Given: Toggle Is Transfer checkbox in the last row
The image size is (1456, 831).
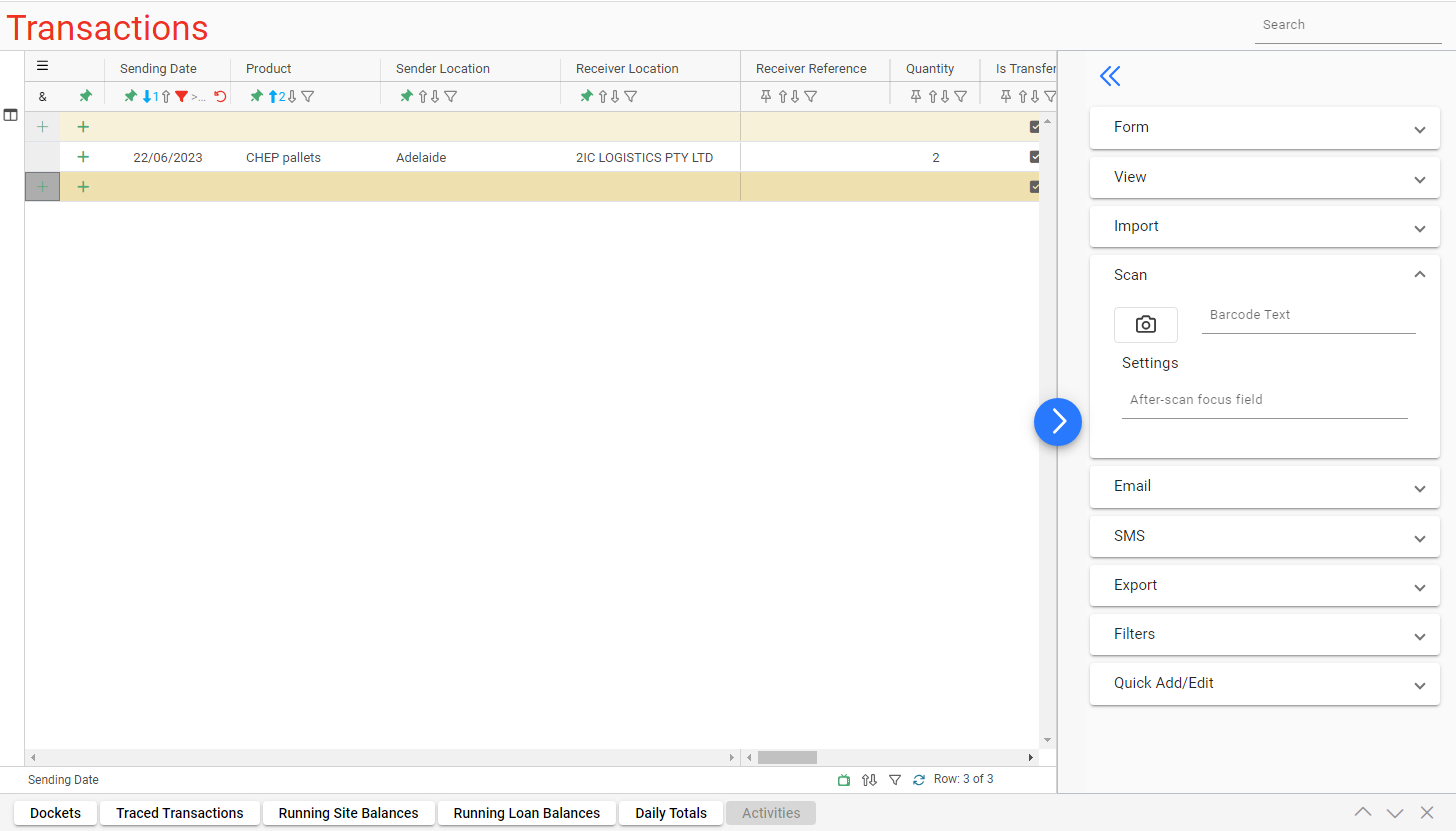Looking at the screenshot, I should (x=1035, y=187).
